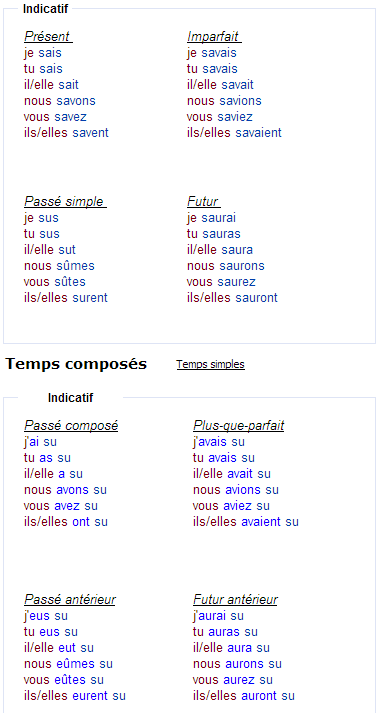379x713 pixels.
Task: Click the word 'savons' in Présent
Action: tap(76, 100)
